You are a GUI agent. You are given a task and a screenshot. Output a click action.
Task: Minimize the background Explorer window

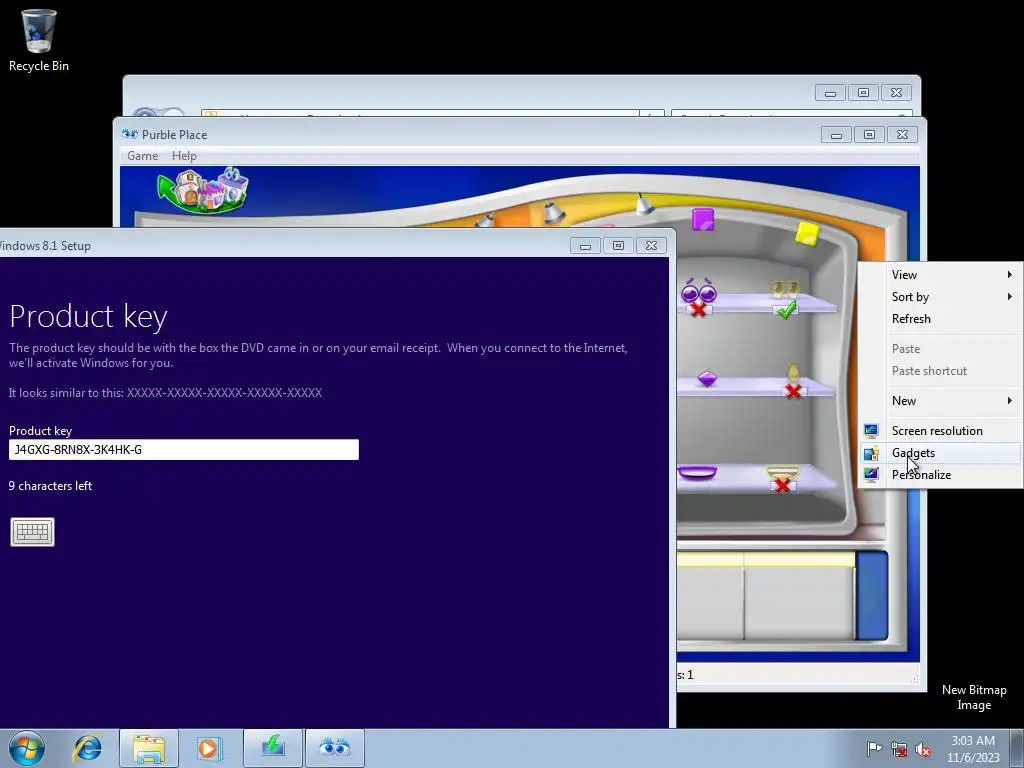coord(830,93)
